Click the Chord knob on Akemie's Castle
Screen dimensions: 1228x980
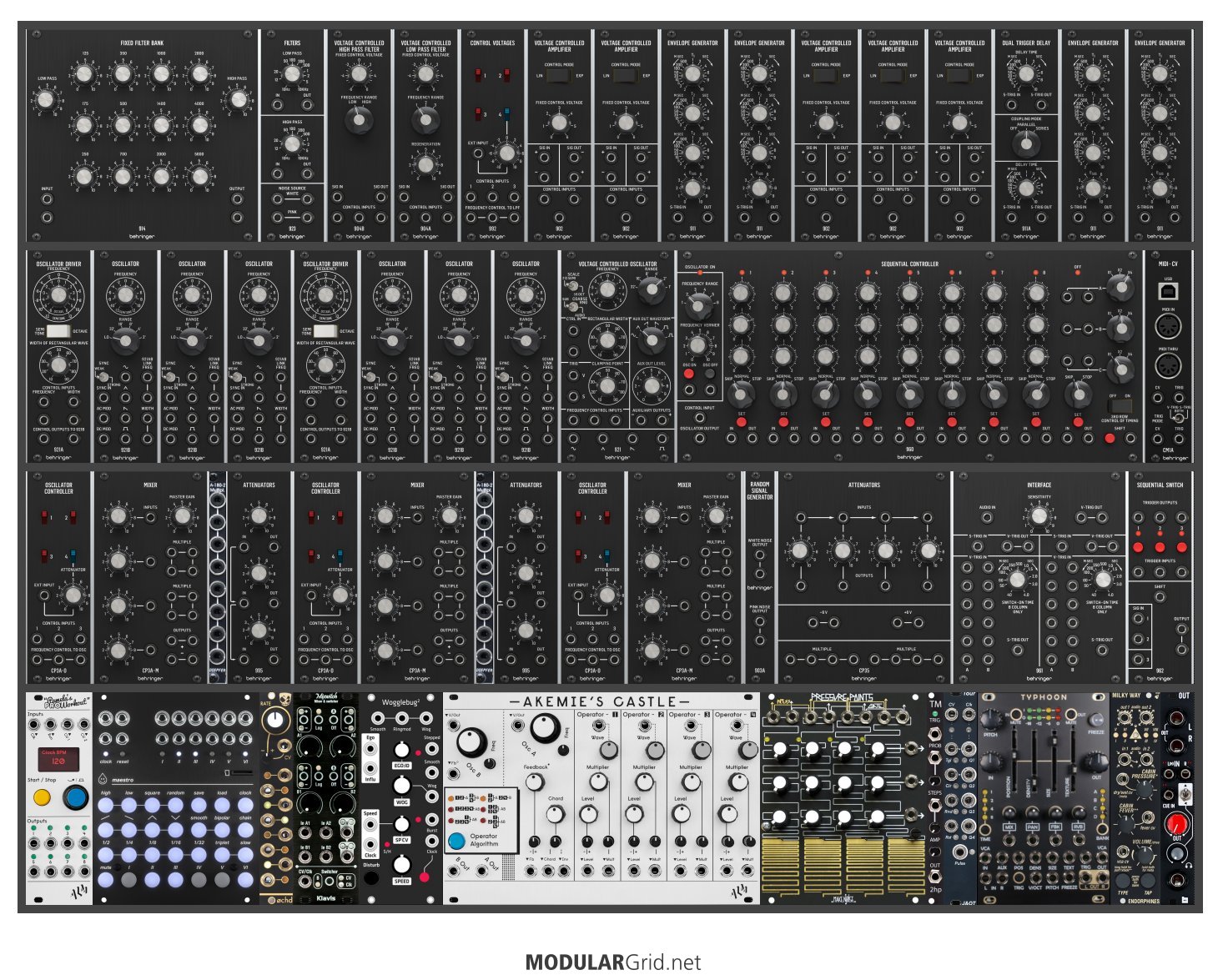556,815
